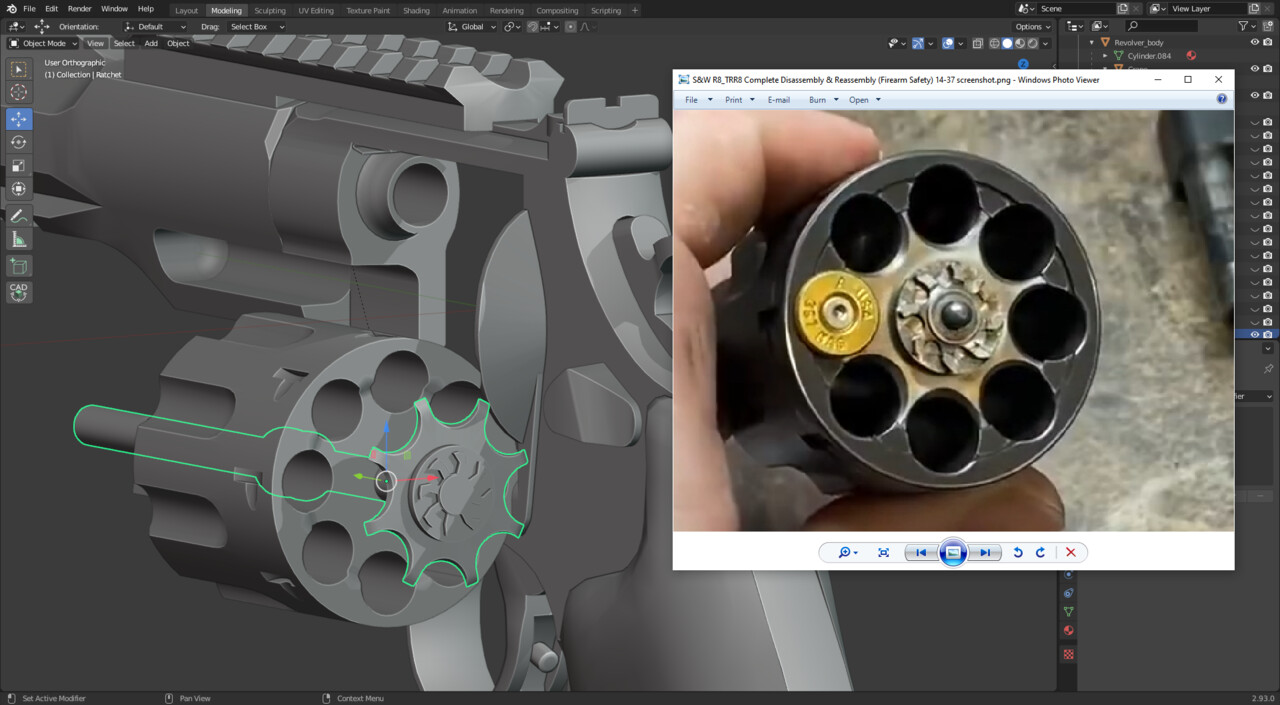Open the Object Mode dropdown
This screenshot has width=1280, height=705.
43,44
